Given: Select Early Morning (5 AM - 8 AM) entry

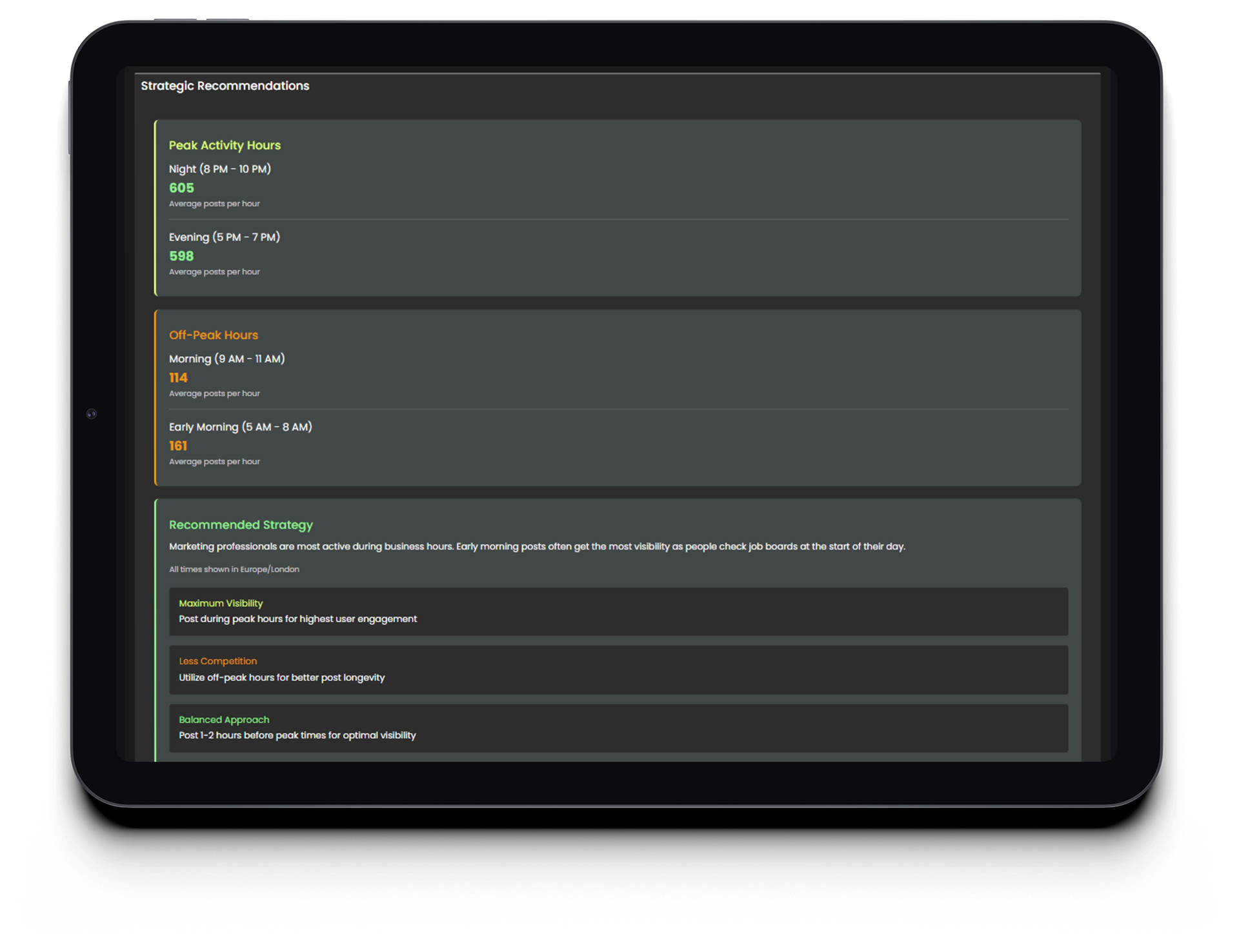Looking at the screenshot, I should point(240,427).
